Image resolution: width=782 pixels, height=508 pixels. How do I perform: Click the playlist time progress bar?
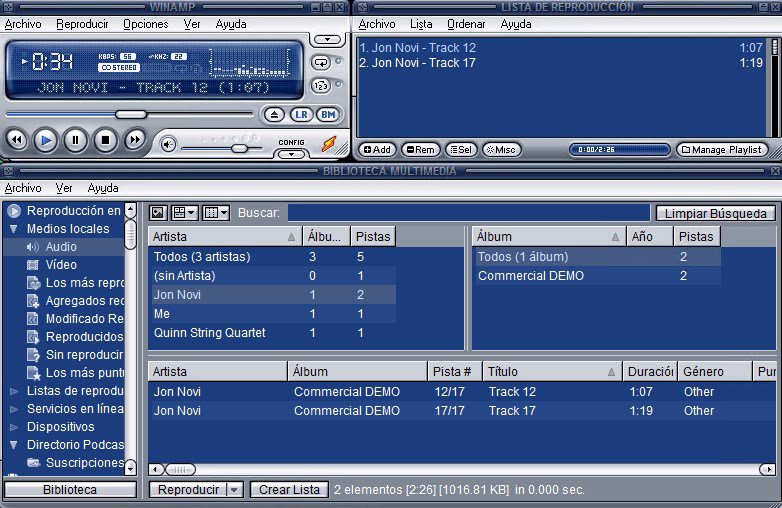(x=619, y=150)
